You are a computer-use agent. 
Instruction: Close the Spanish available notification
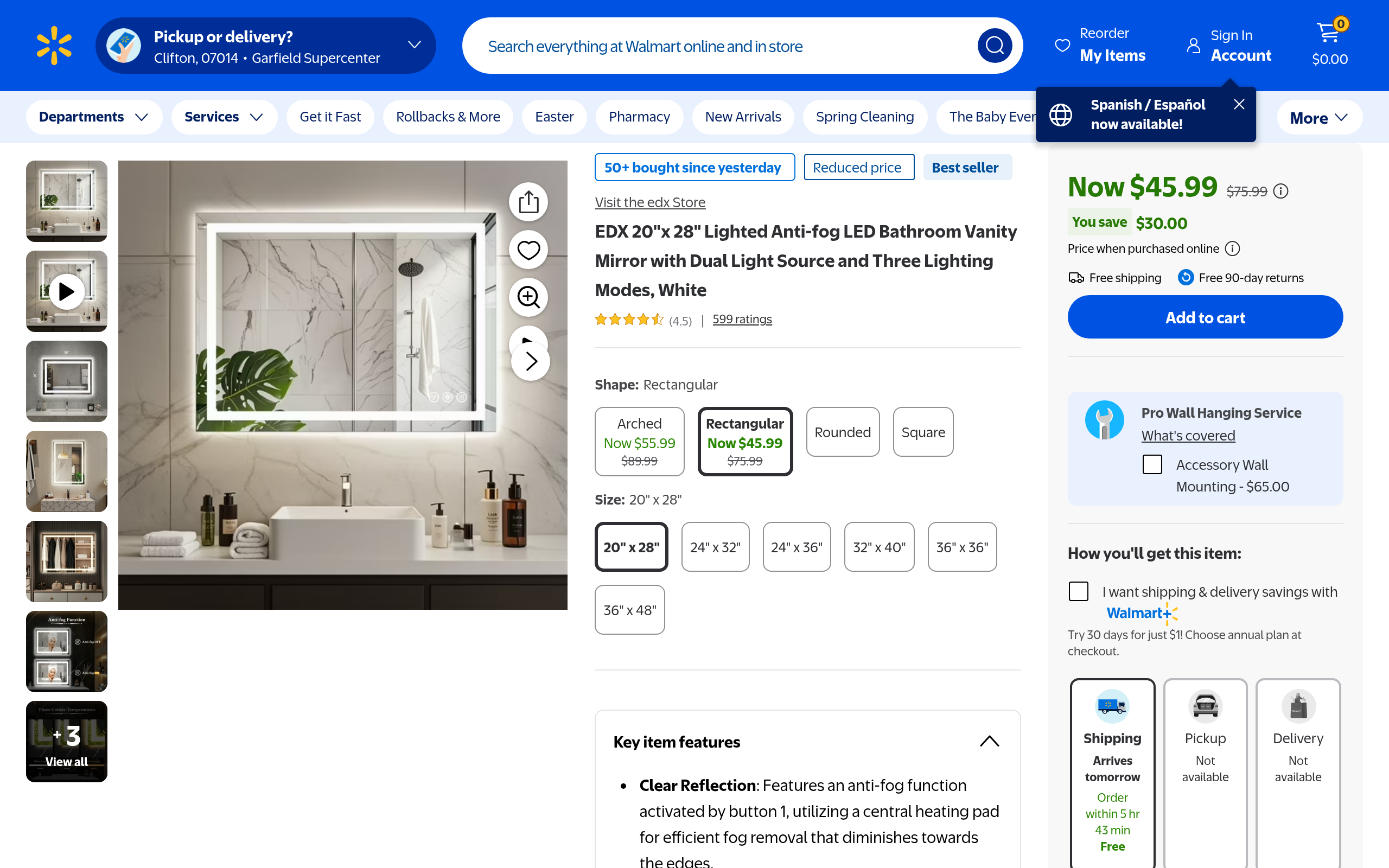tap(1239, 104)
